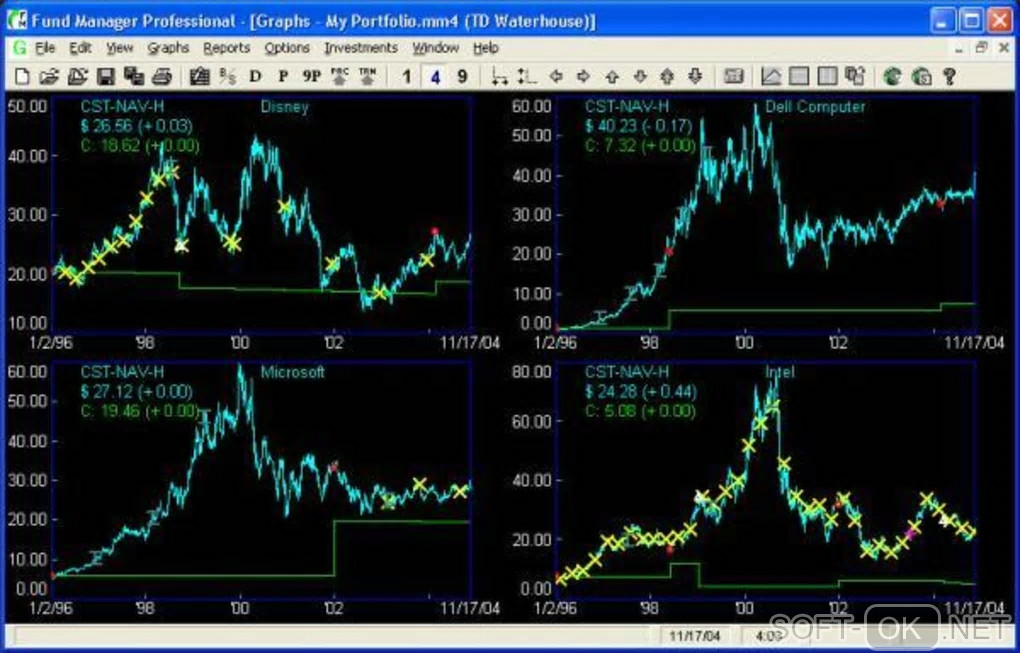This screenshot has height=653, width=1020.
Task: Click the Open file folder icon
Action: pos(49,77)
